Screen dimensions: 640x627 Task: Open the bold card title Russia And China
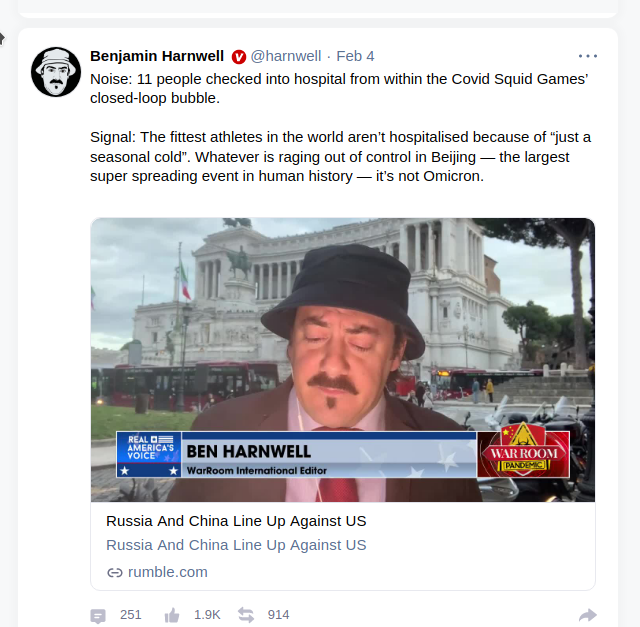pyautogui.click(x=236, y=521)
